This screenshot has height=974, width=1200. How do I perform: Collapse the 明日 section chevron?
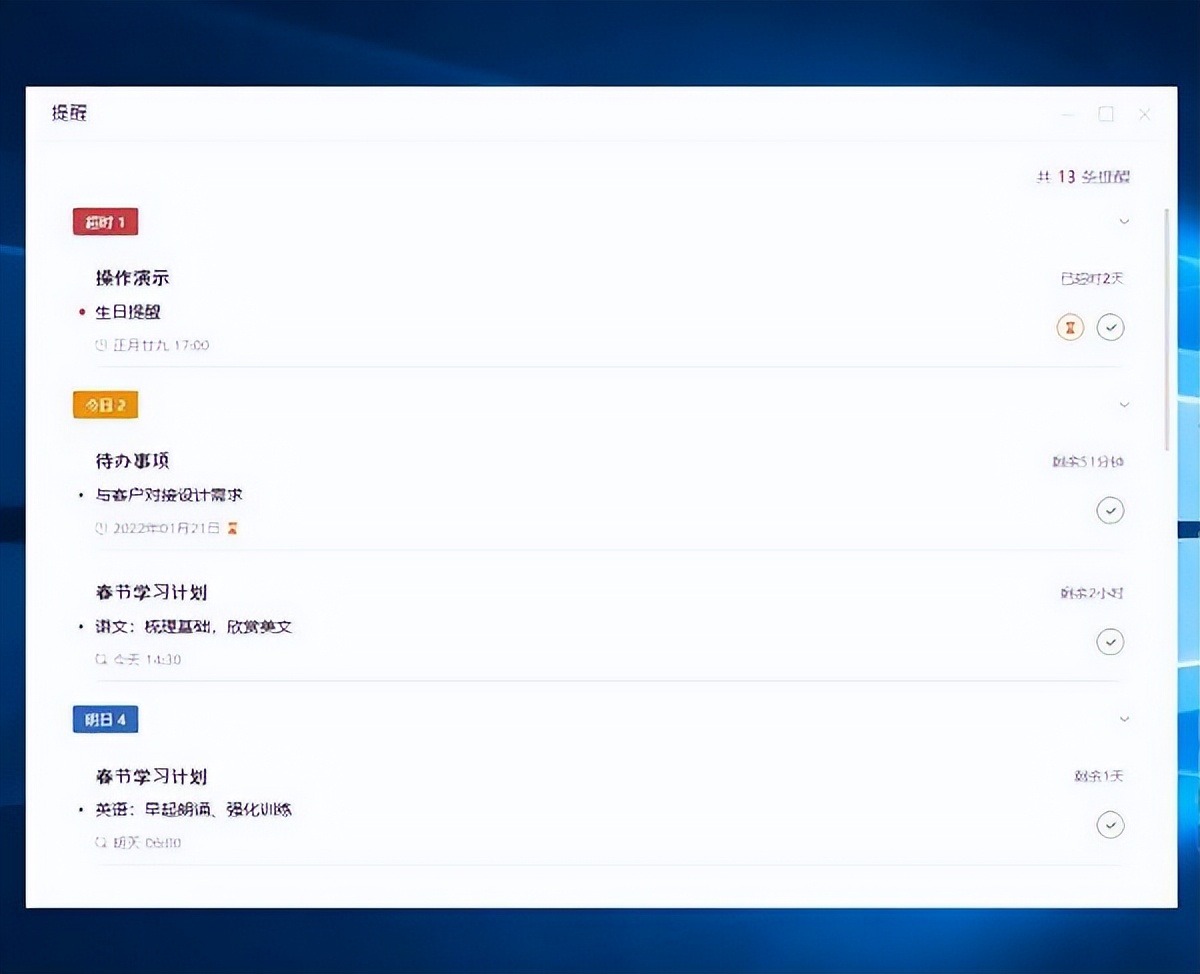click(x=1124, y=719)
